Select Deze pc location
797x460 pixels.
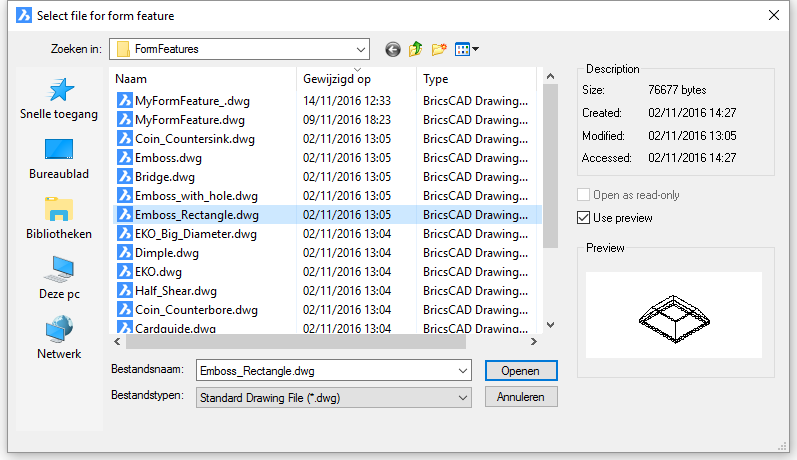[59, 279]
